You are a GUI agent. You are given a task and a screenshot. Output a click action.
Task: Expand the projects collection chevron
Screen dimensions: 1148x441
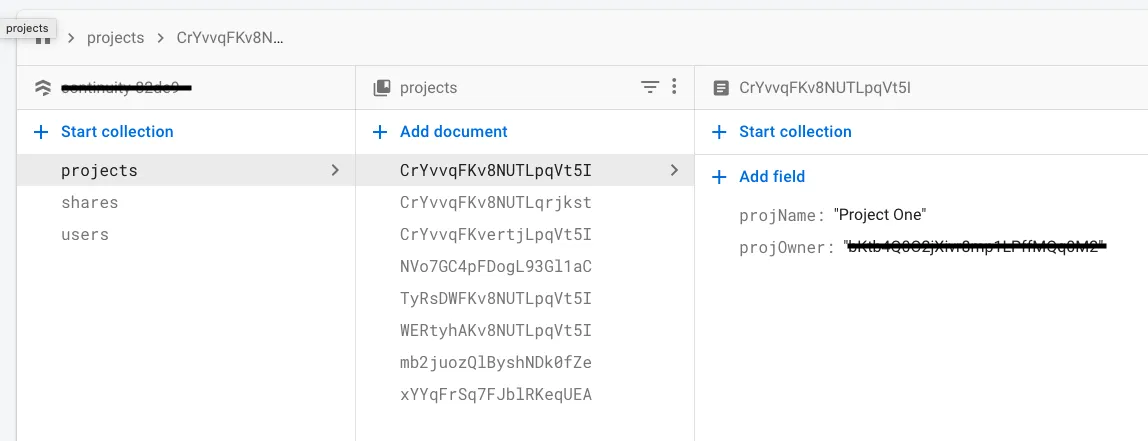(335, 170)
